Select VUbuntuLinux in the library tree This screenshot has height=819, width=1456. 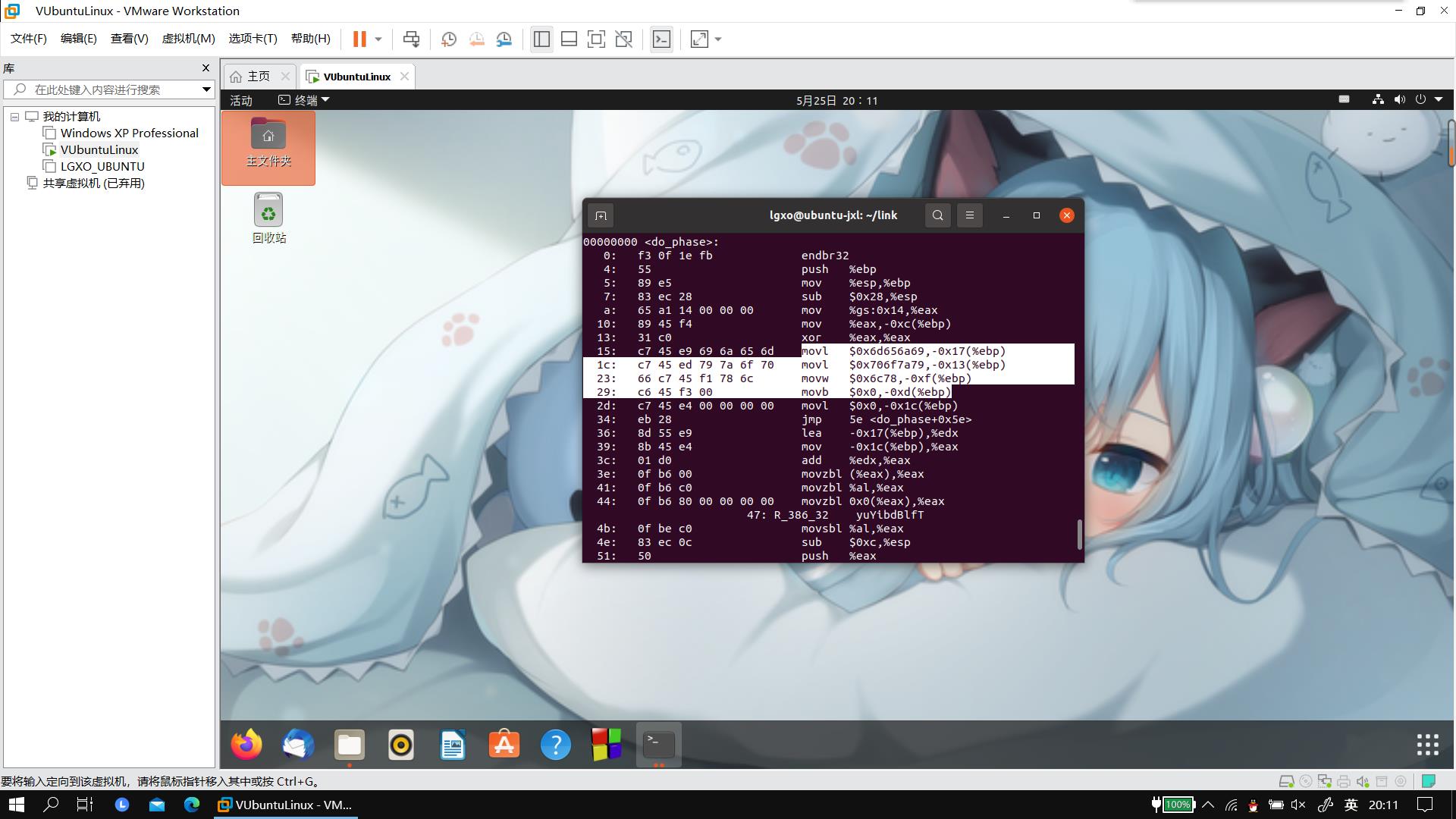point(99,150)
